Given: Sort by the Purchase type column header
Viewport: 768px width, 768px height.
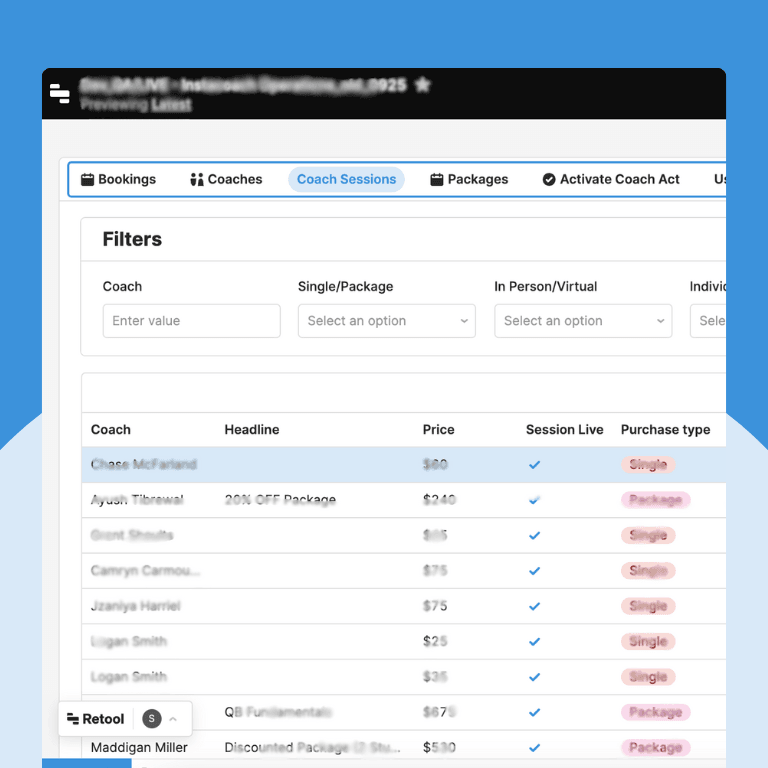Looking at the screenshot, I should click(x=665, y=430).
